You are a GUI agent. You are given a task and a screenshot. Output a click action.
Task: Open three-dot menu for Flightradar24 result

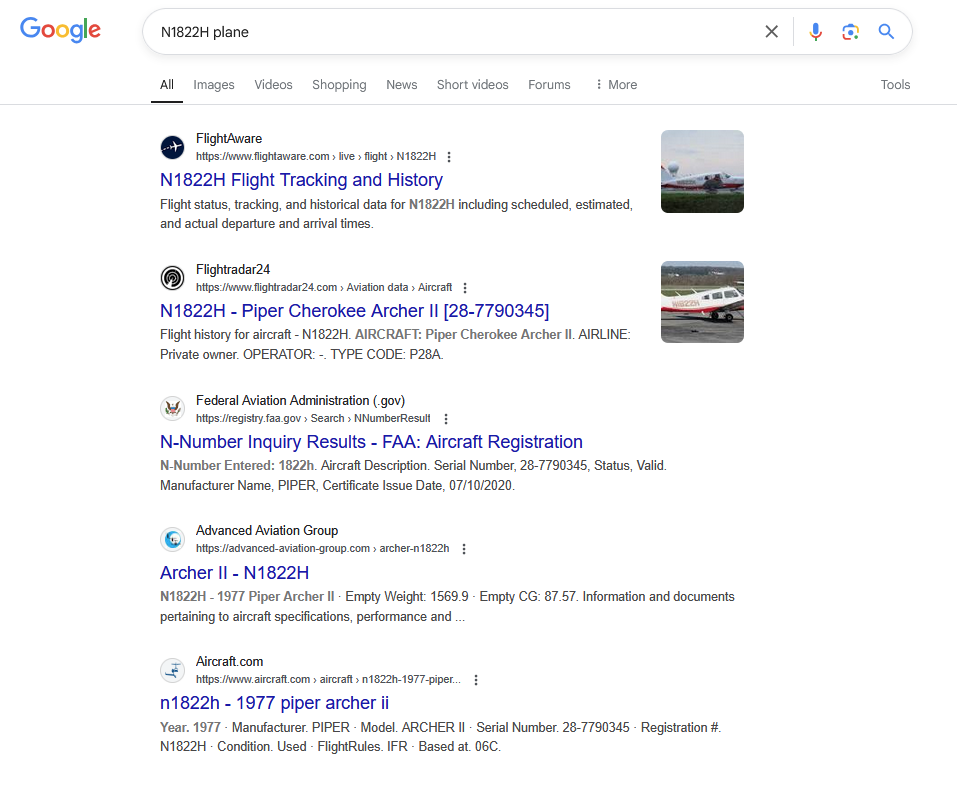465,287
